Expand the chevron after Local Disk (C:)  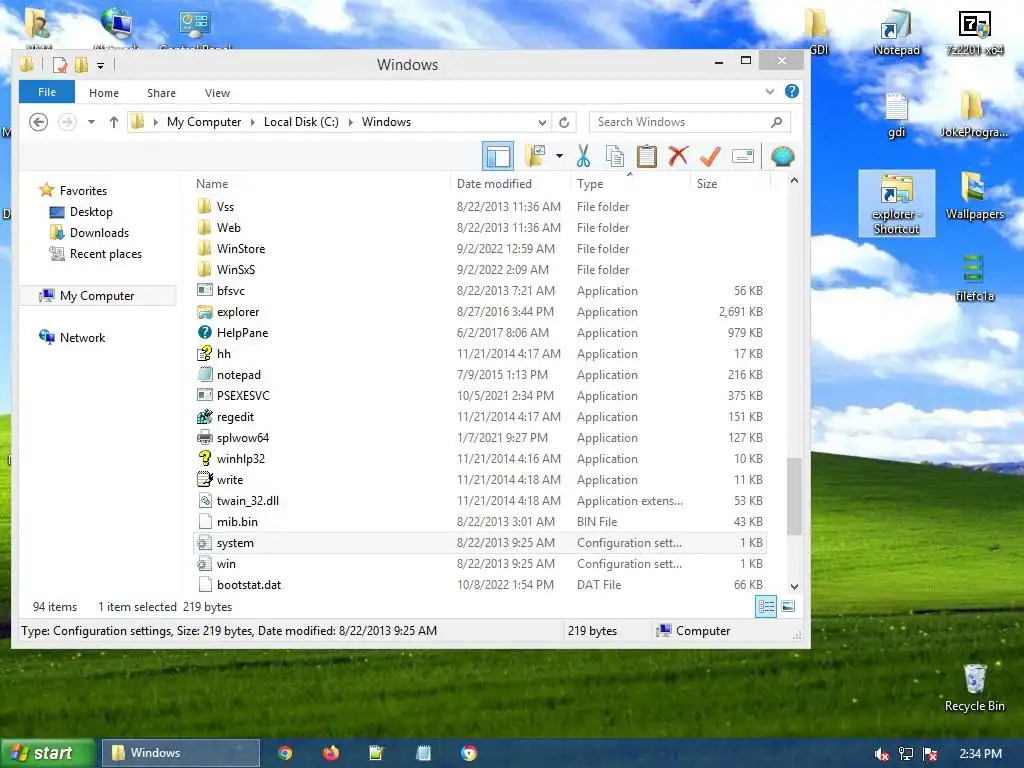tap(351, 122)
